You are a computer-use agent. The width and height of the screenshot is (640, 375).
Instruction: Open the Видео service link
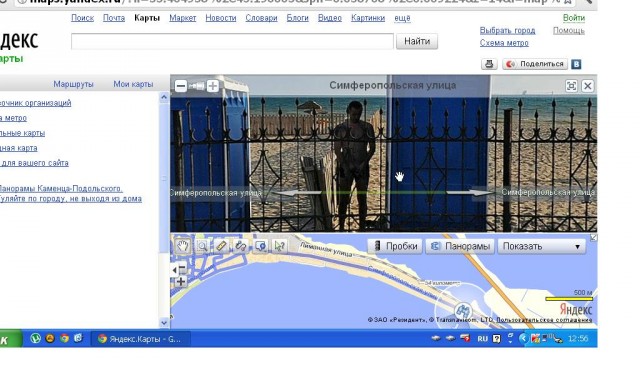pos(330,18)
